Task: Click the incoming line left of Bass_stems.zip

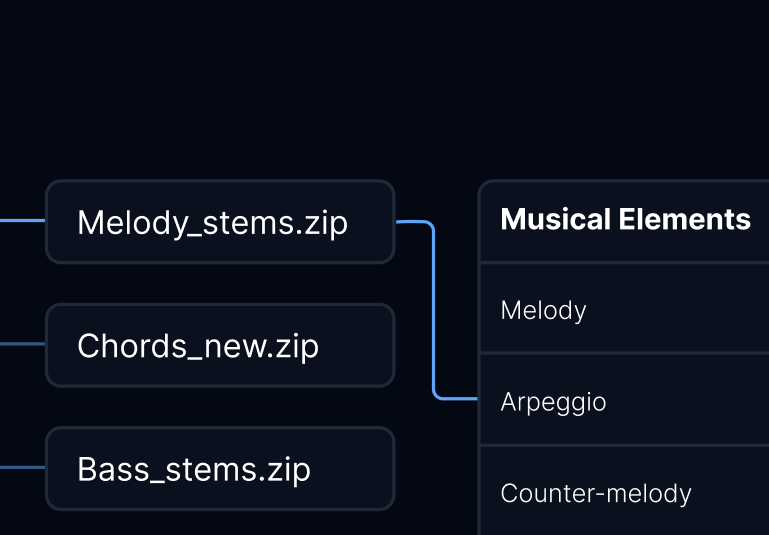Action: coord(22,467)
